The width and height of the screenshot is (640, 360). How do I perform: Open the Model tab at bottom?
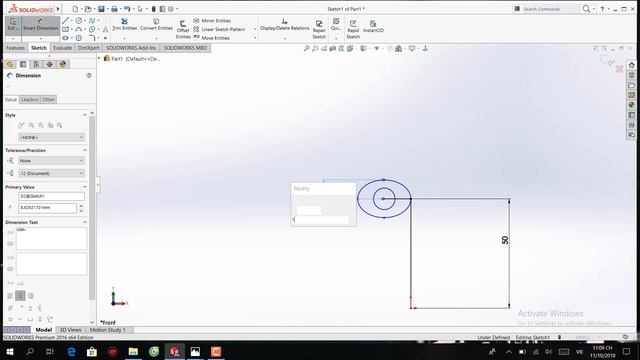44,330
